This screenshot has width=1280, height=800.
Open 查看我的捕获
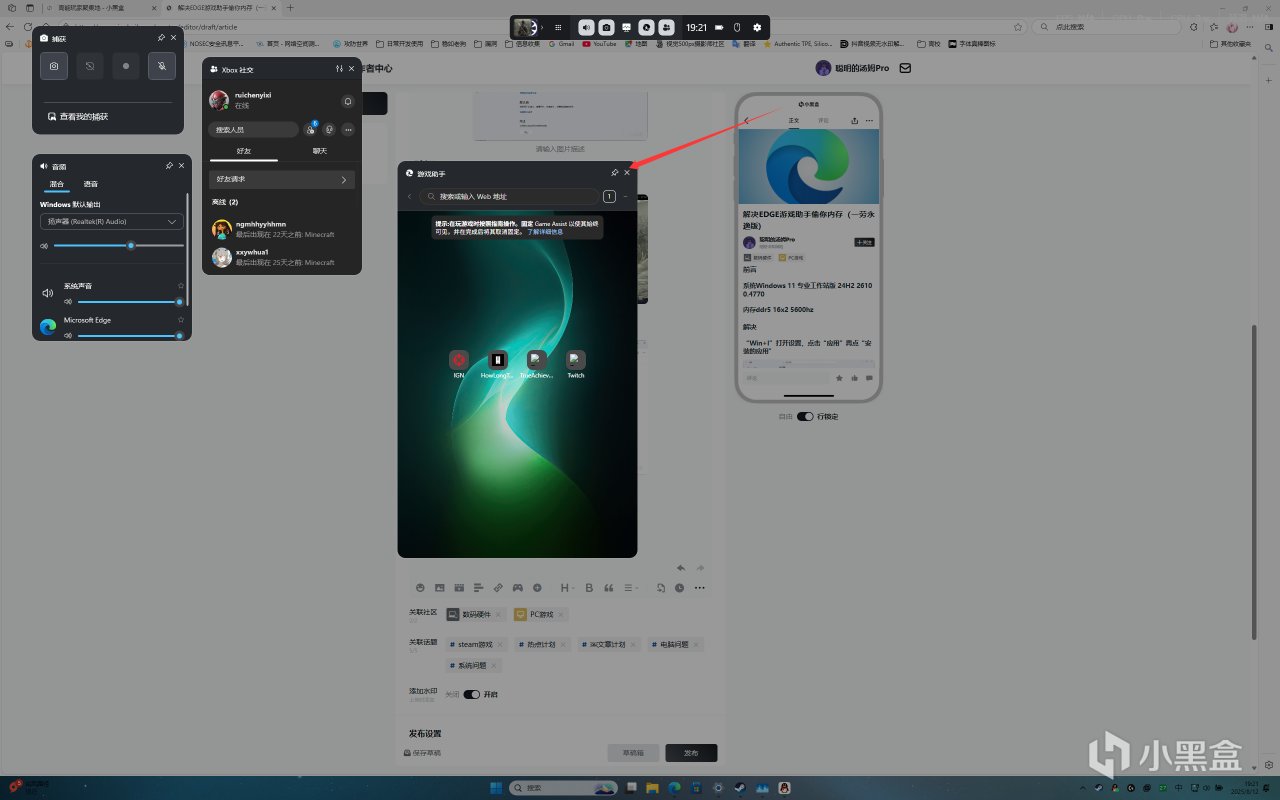pos(78,117)
